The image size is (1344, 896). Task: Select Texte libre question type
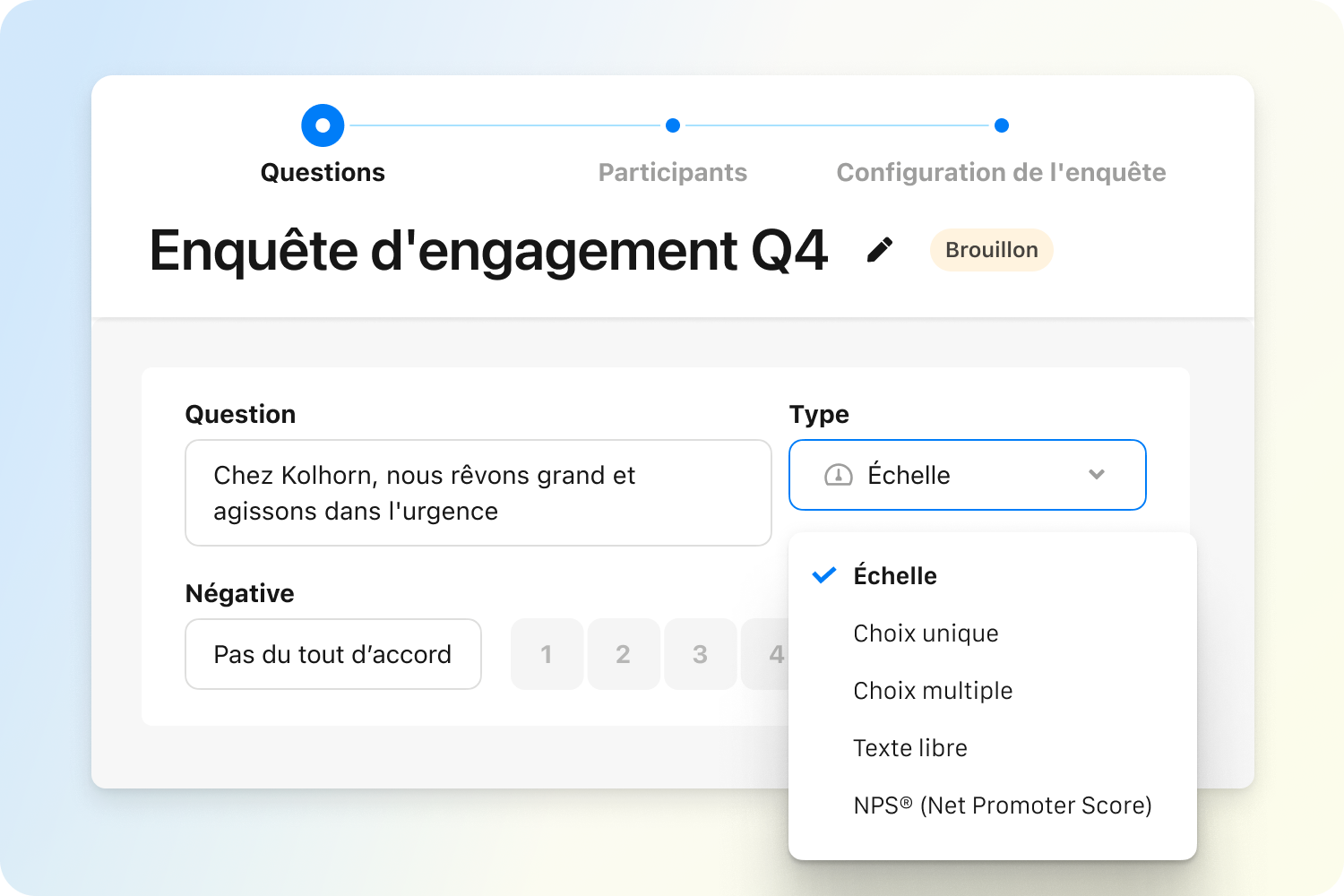tap(993, 748)
